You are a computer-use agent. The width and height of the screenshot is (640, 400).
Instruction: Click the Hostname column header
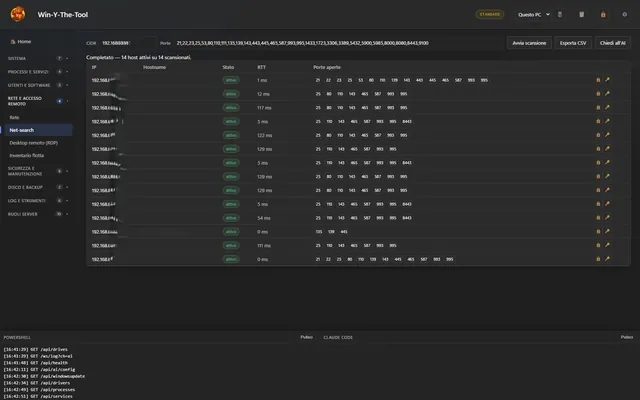coord(154,67)
